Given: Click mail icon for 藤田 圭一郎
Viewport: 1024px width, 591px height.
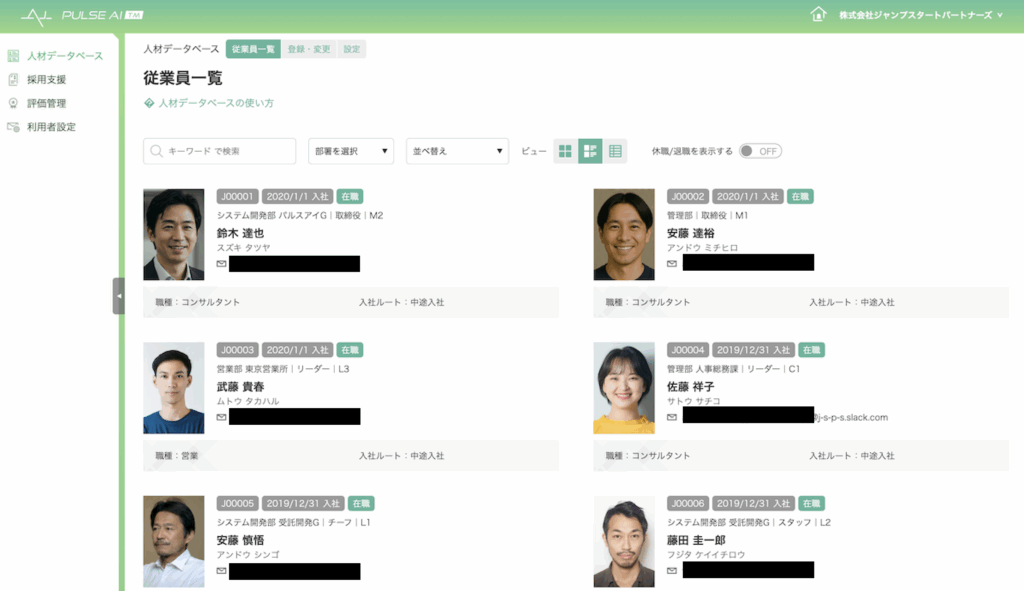Looking at the screenshot, I should click(x=671, y=571).
